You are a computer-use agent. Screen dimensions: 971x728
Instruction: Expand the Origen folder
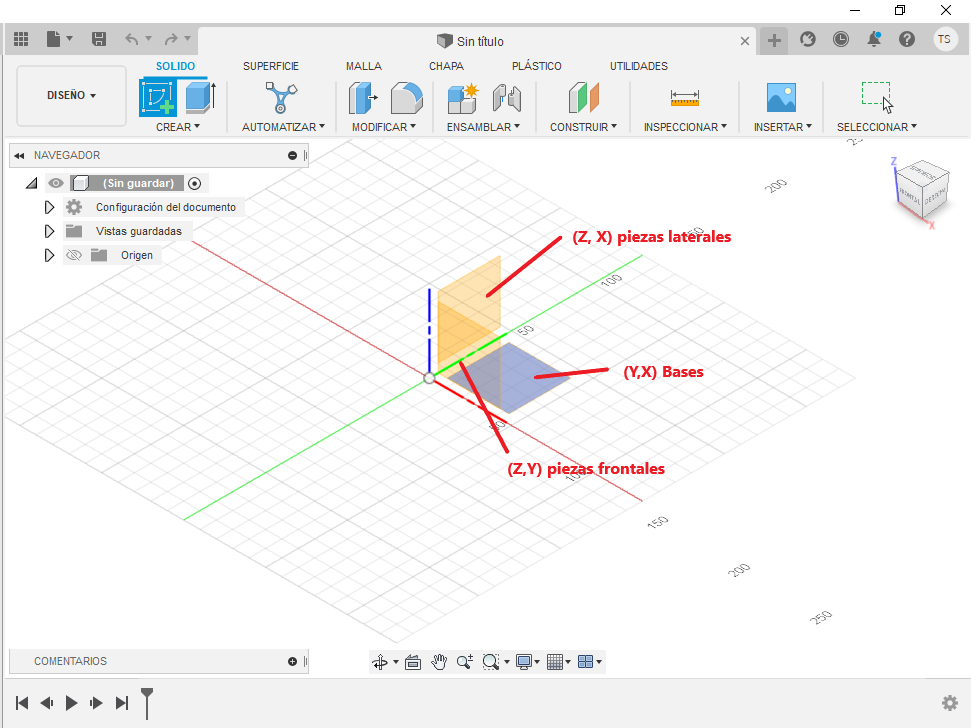49,255
